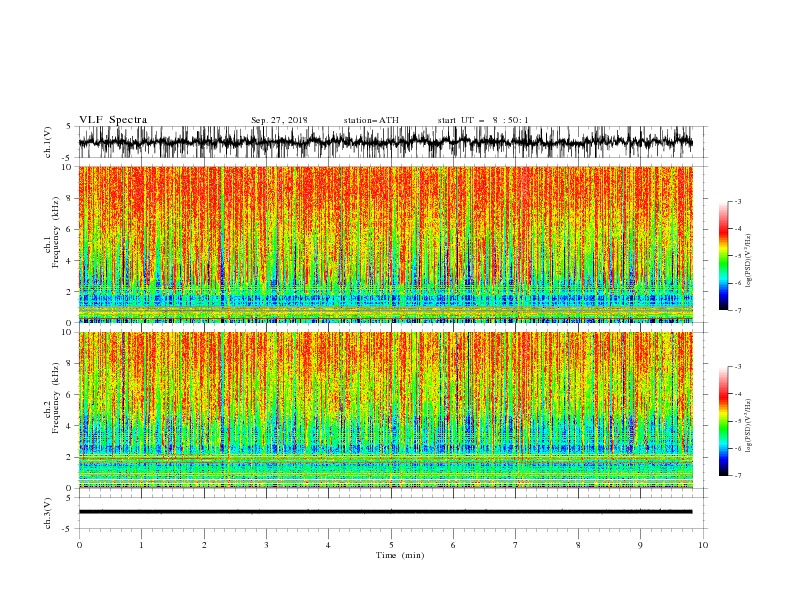Select the date text "Sep. 27, 2018"
The width and height of the screenshot is (792, 612).
[279, 120]
